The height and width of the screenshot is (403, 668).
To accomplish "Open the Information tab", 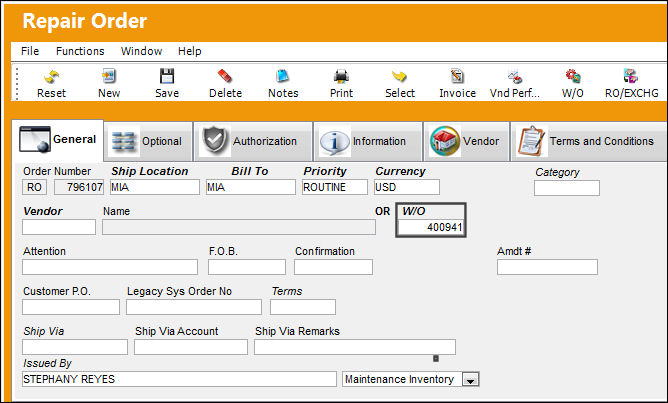I will [368, 141].
